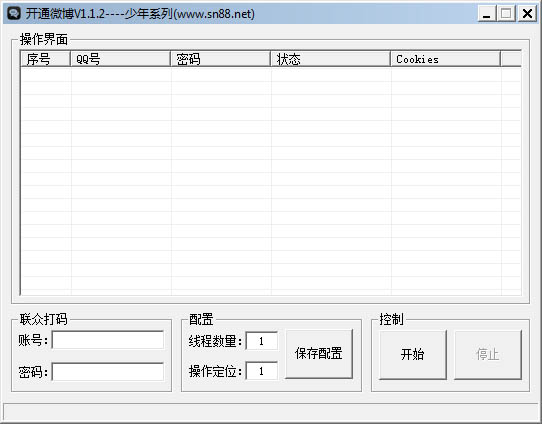Click the 操作定位 value field

(x=262, y=371)
